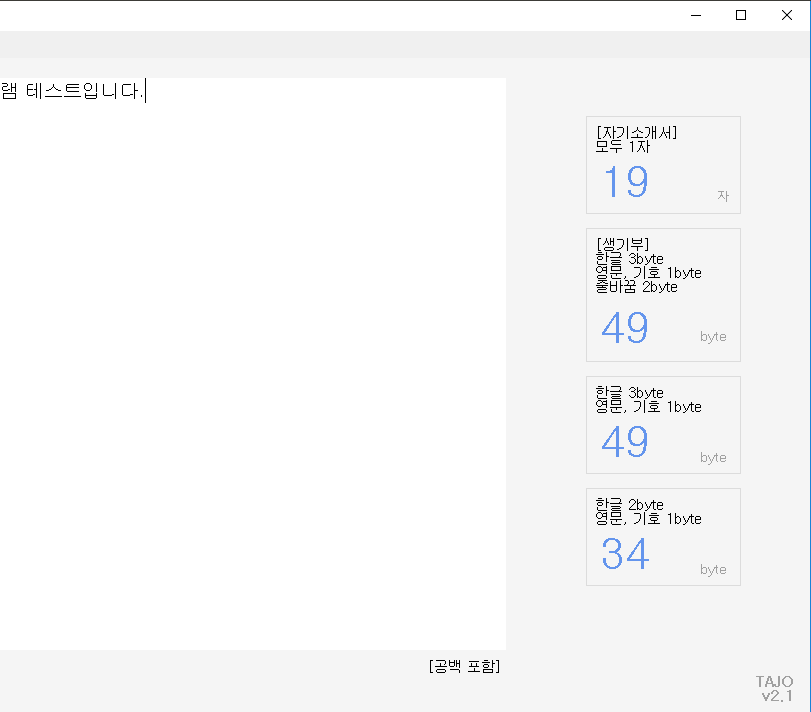This screenshot has height=712, width=811.
Task: Click the '한글 2byte' label
Action: tap(629, 504)
